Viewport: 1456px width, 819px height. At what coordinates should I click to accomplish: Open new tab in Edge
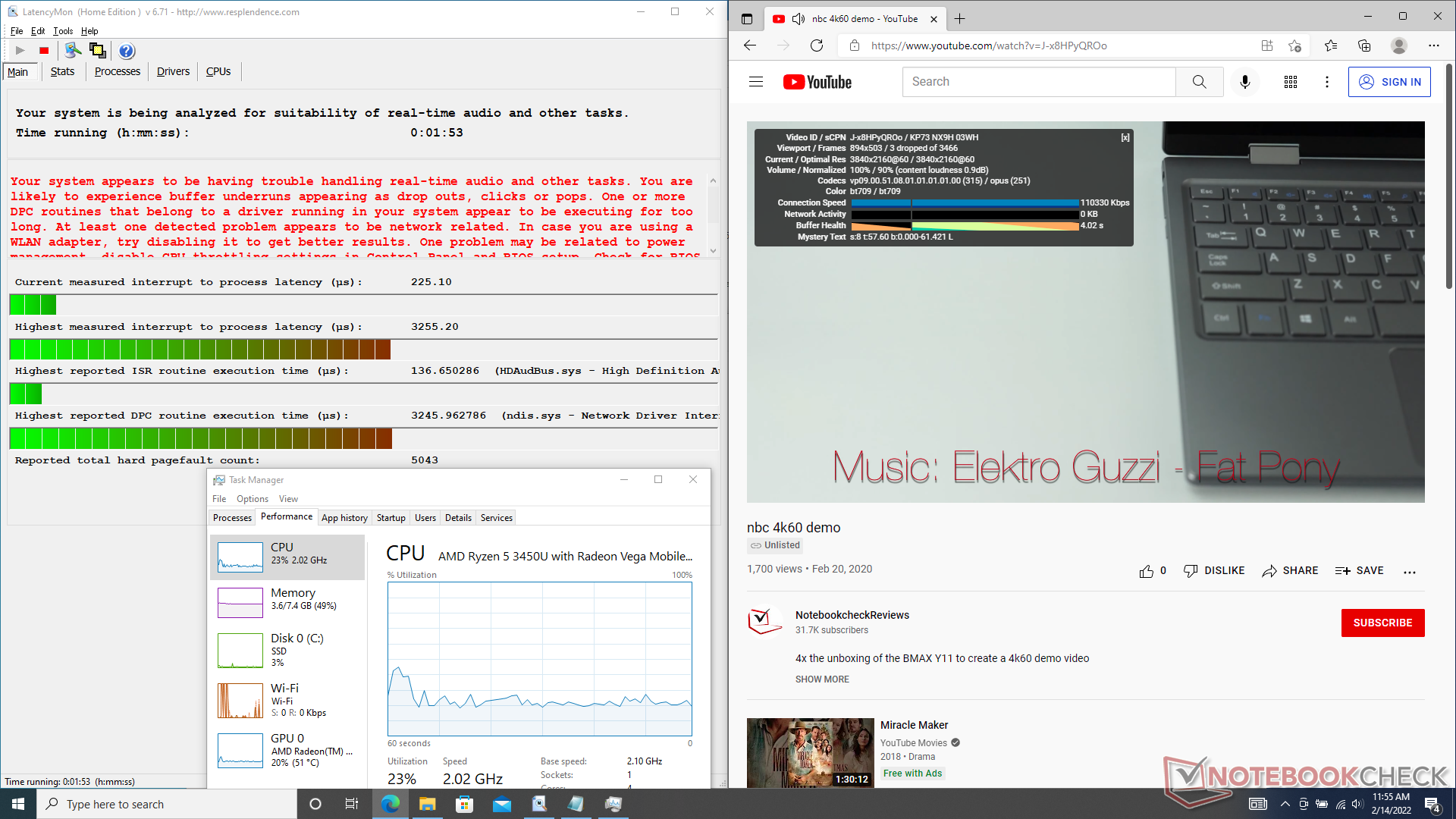[960, 18]
